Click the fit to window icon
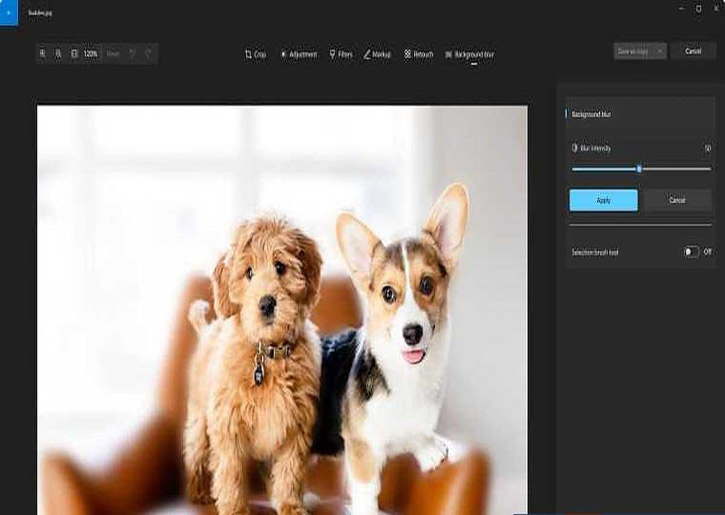725x515 pixels. (x=74, y=53)
